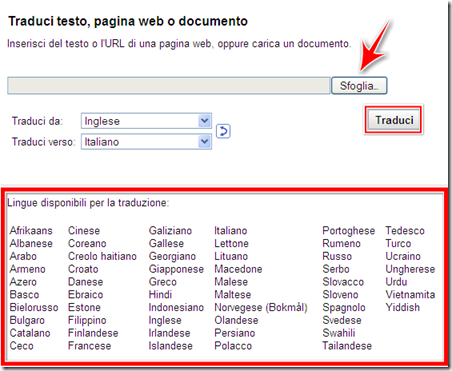Select Russo language entry
The width and height of the screenshot is (452, 371).
coord(337,256)
